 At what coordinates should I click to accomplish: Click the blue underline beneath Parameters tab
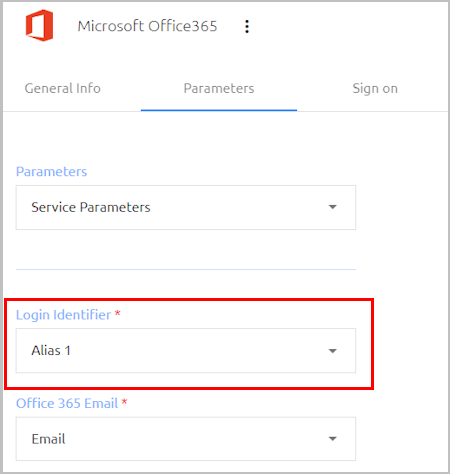pyautogui.click(x=219, y=110)
